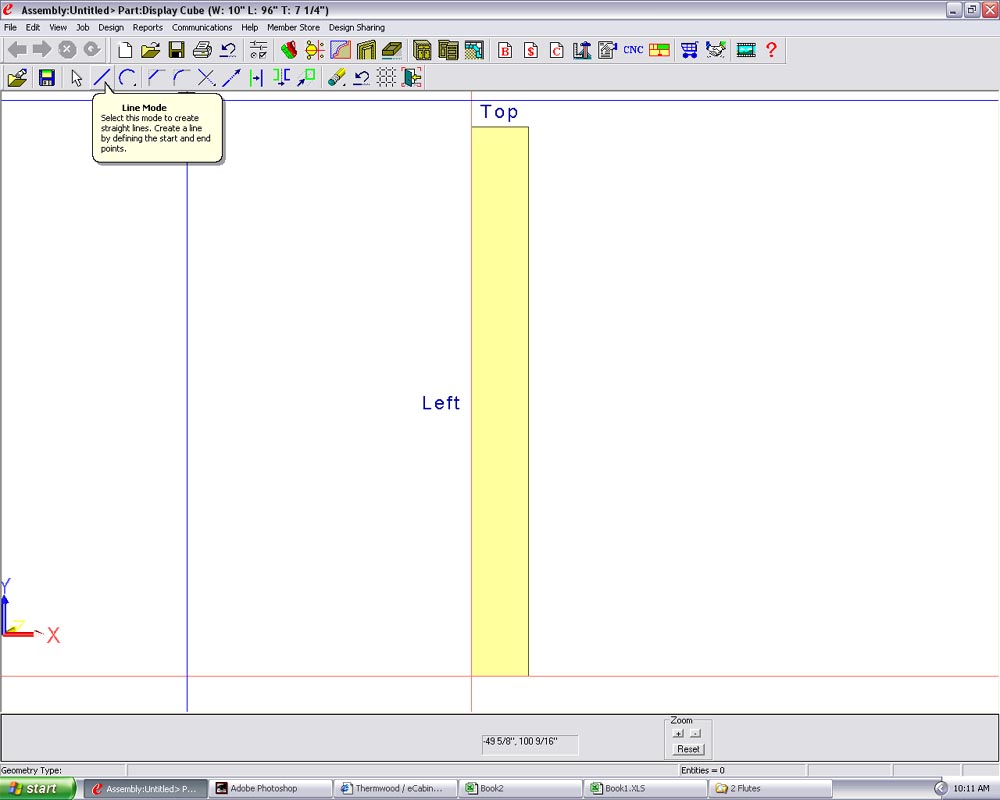Select the trim crossing lines tool

206,78
